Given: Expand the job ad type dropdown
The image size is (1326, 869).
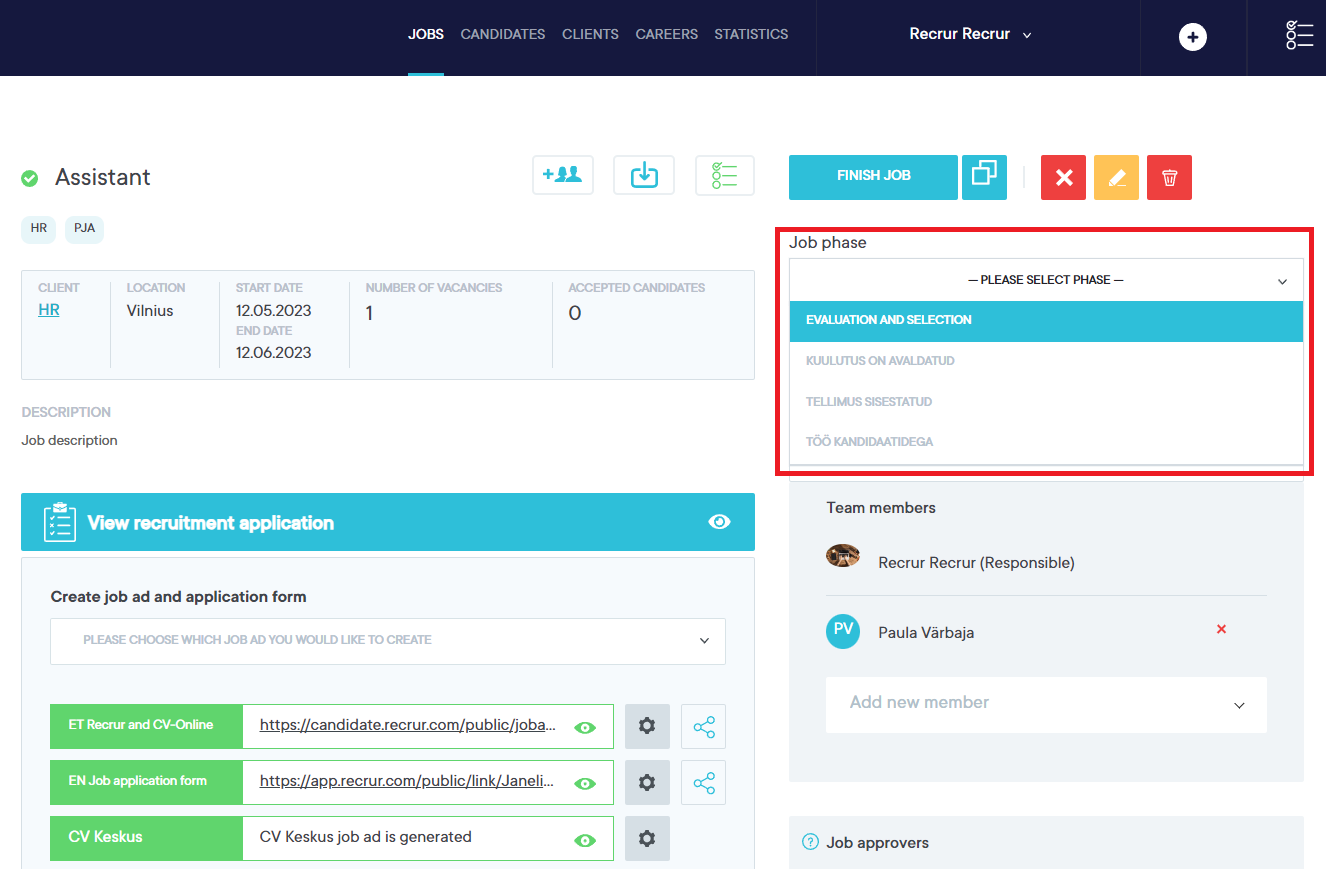Looking at the screenshot, I should [x=388, y=640].
